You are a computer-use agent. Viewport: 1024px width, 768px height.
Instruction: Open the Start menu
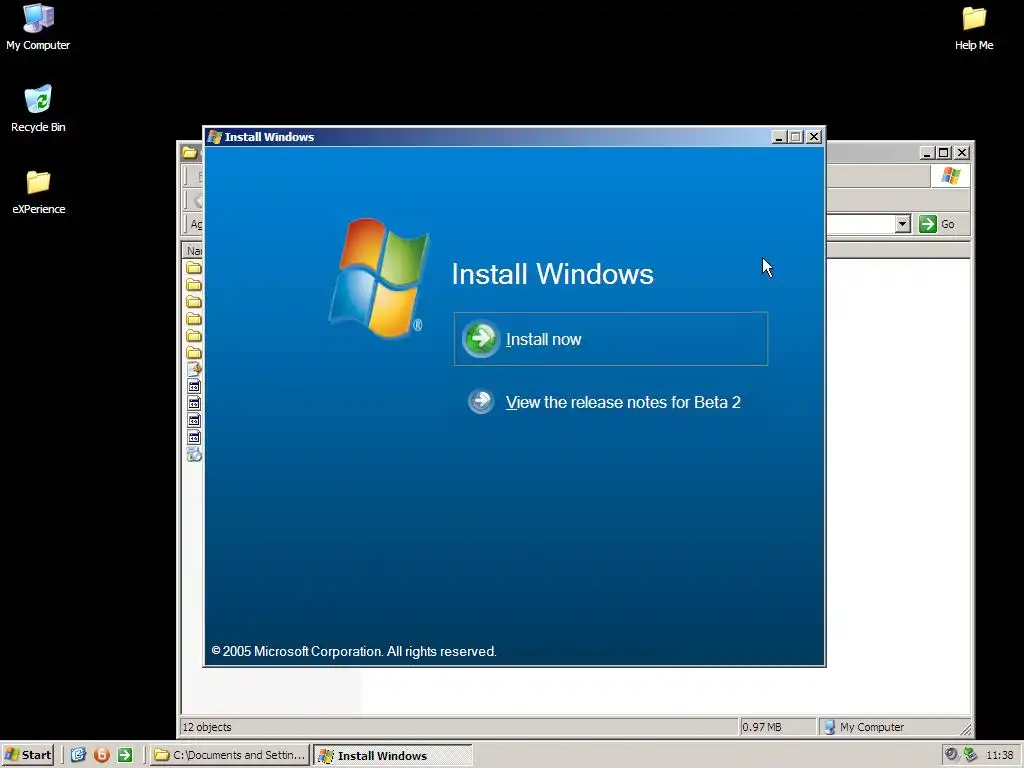pos(27,755)
